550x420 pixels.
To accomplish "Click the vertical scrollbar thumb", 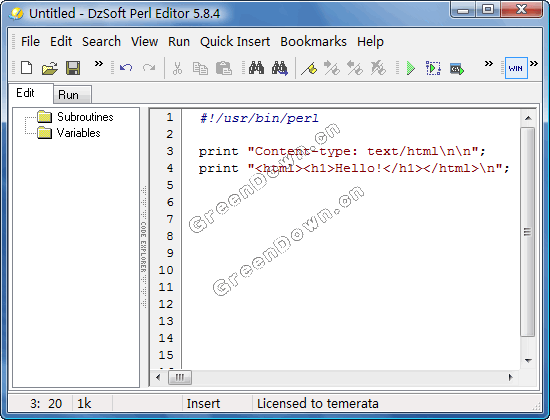I will pos(527,232).
